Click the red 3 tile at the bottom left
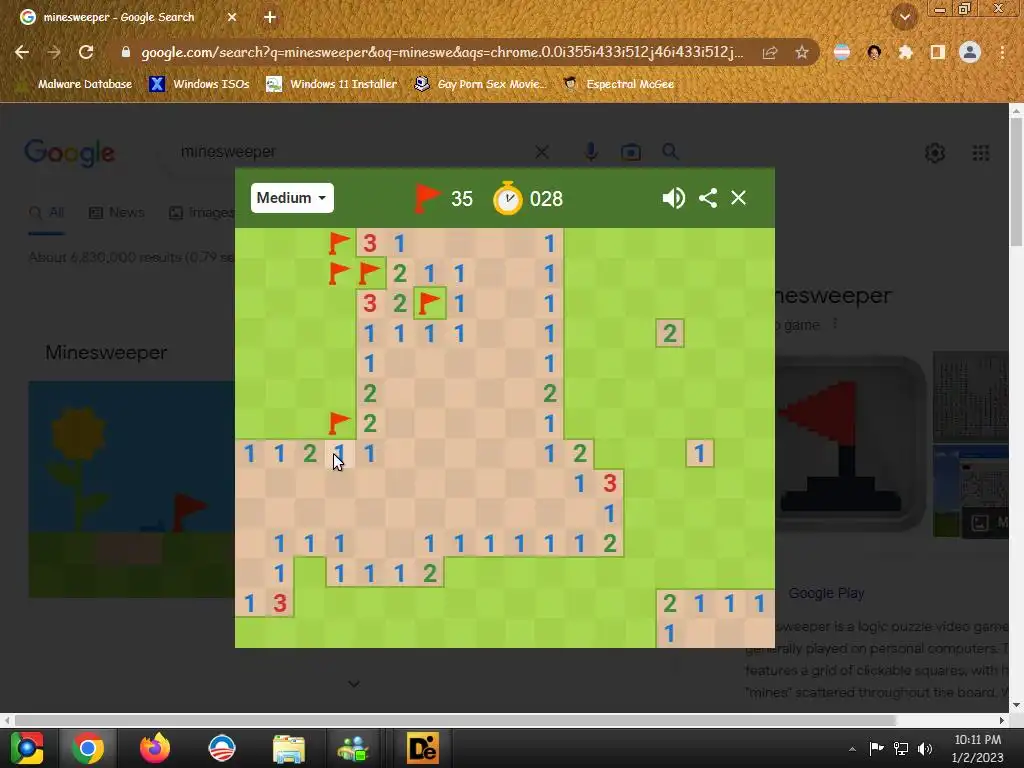 point(280,603)
